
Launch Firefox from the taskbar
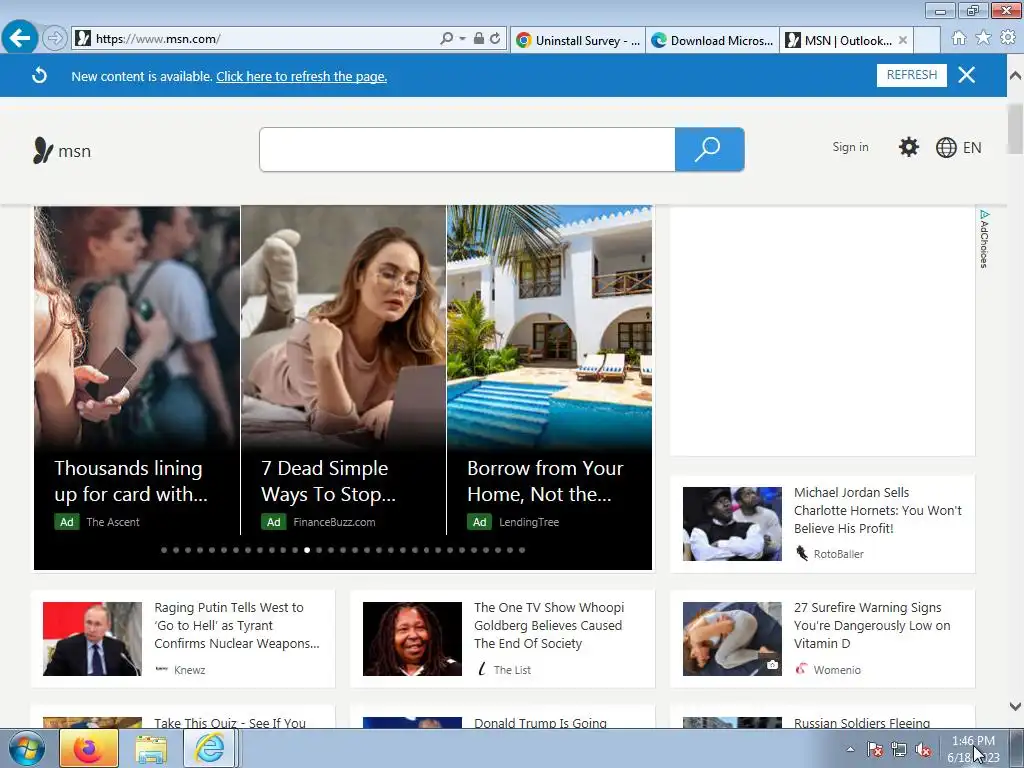[x=89, y=748]
